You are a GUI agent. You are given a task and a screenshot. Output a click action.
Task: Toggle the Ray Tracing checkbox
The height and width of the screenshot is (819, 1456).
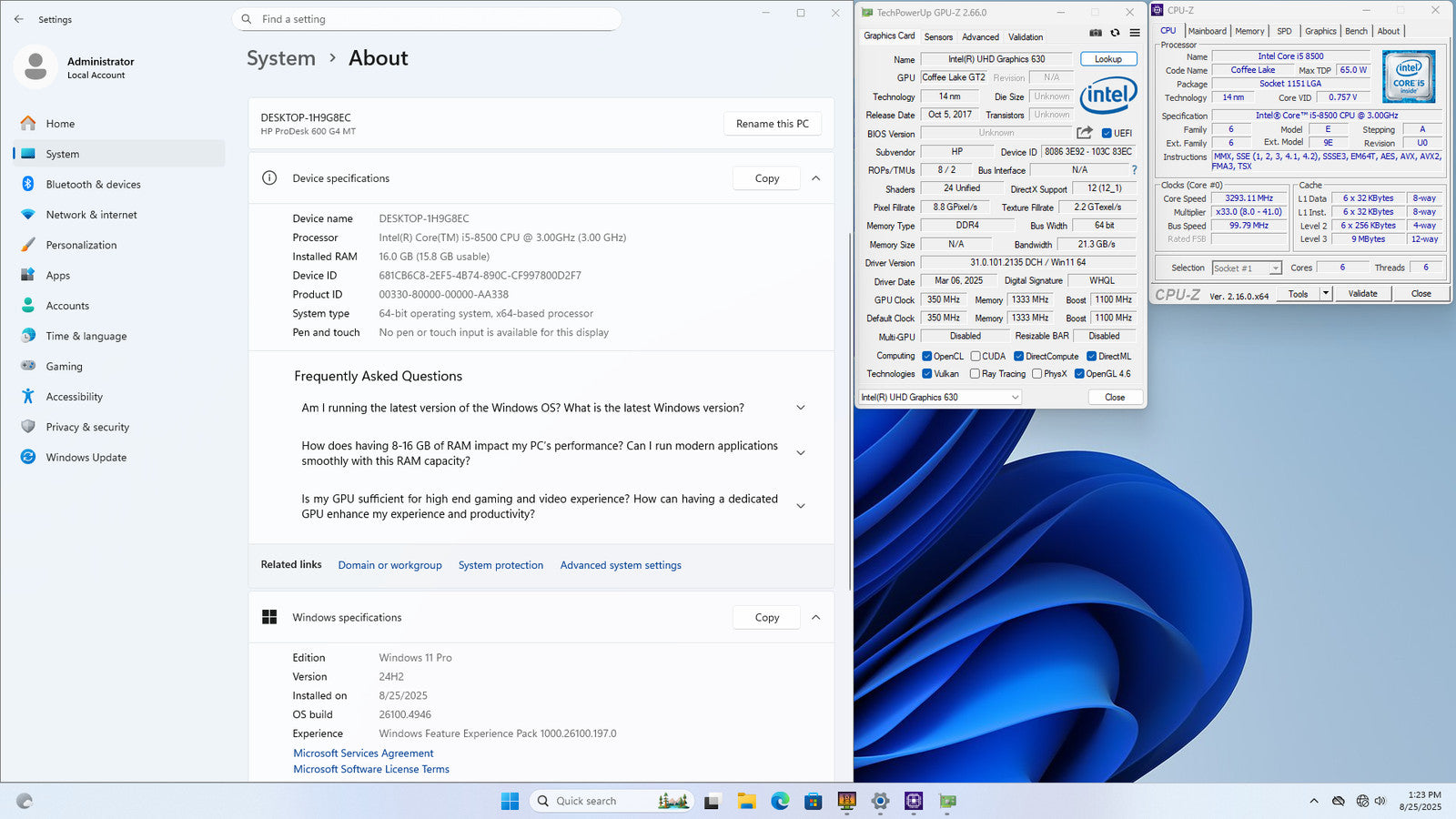(x=976, y=374)
